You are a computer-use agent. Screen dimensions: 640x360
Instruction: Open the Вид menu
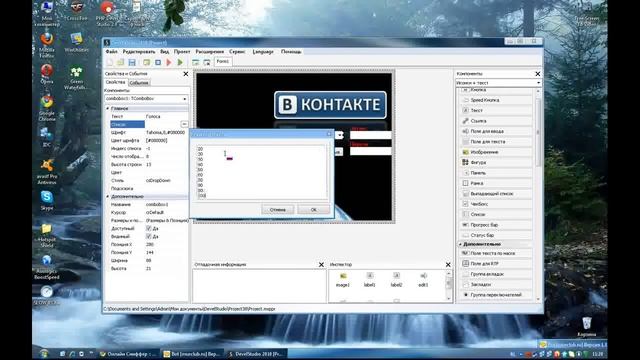164,52
